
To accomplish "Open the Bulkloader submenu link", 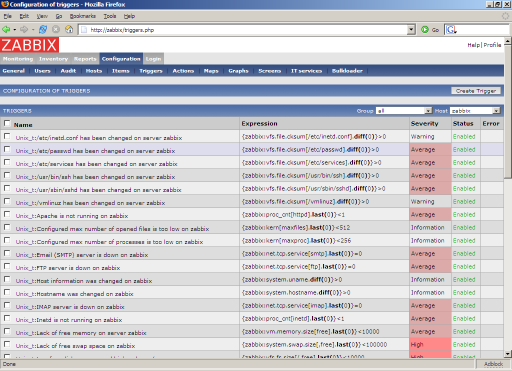I will 347,71.
